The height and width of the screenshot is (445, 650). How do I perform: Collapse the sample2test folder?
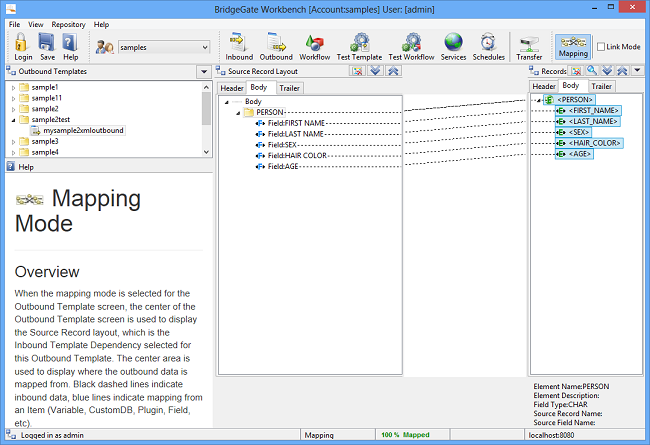pos(13,120)
